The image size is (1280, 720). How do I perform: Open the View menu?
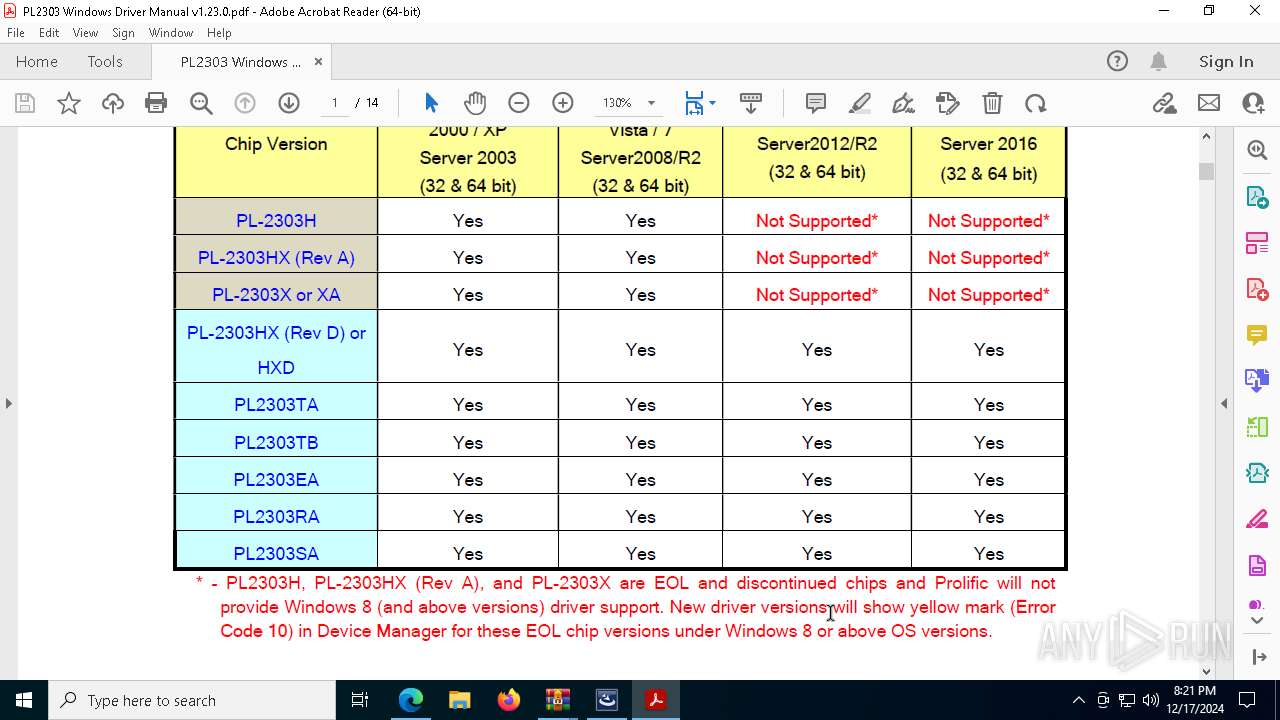85,33
